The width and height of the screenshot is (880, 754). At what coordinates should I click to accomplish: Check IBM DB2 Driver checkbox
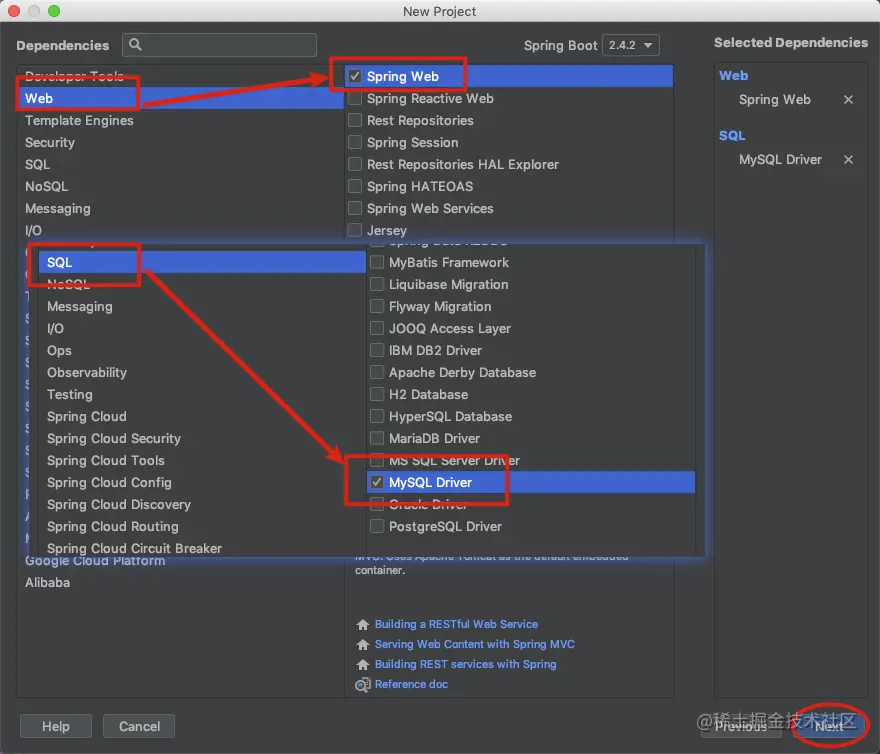[377, 350]
